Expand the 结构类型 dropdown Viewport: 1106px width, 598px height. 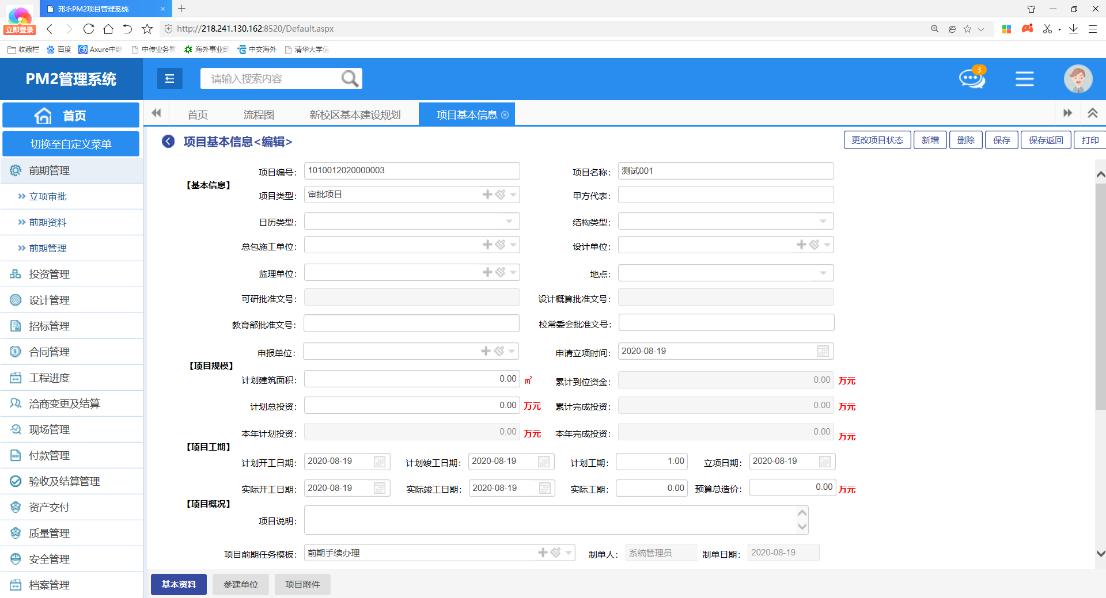pos(824,221)
